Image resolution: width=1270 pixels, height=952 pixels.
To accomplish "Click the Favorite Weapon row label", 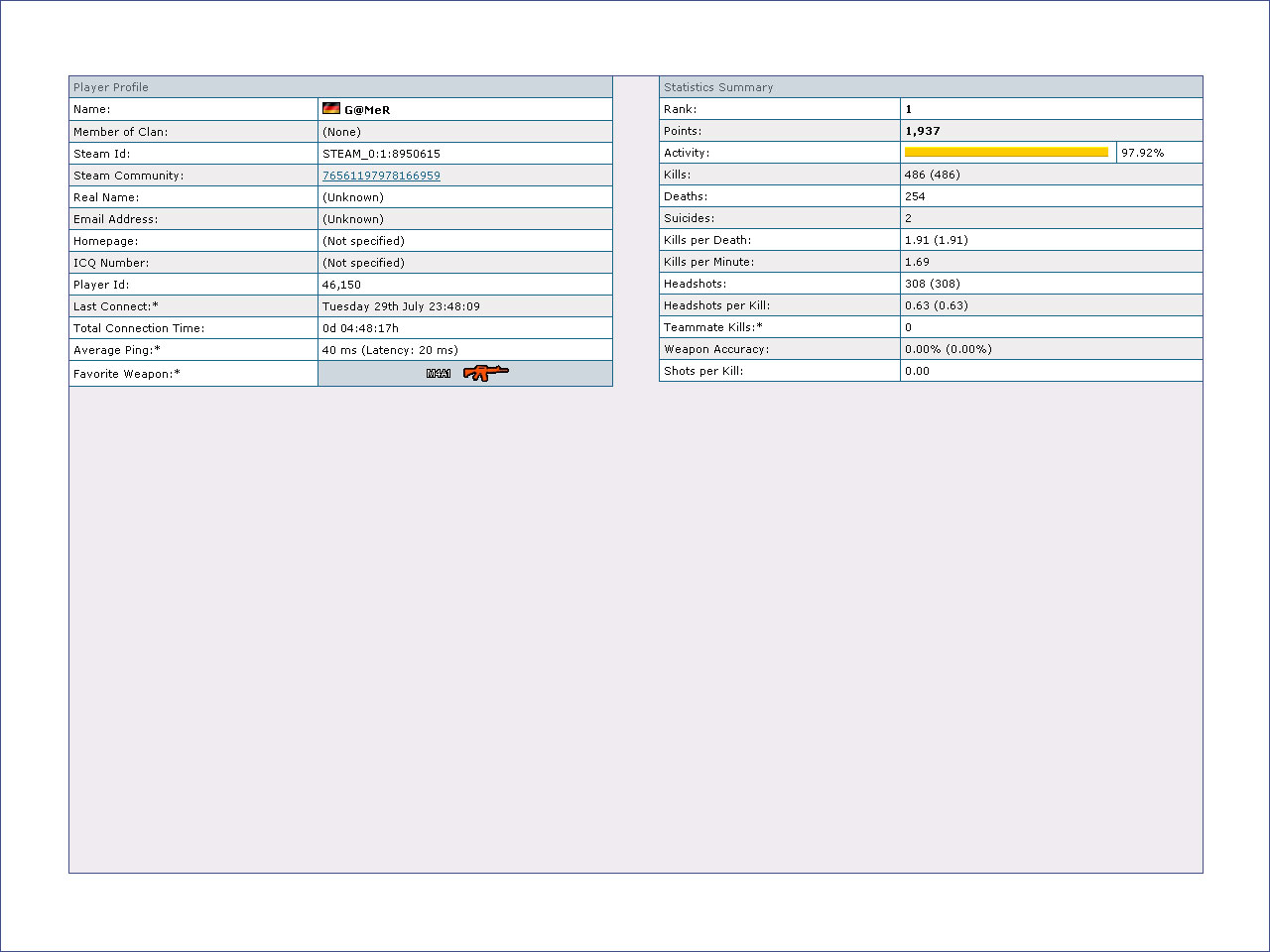I will 127,374.
